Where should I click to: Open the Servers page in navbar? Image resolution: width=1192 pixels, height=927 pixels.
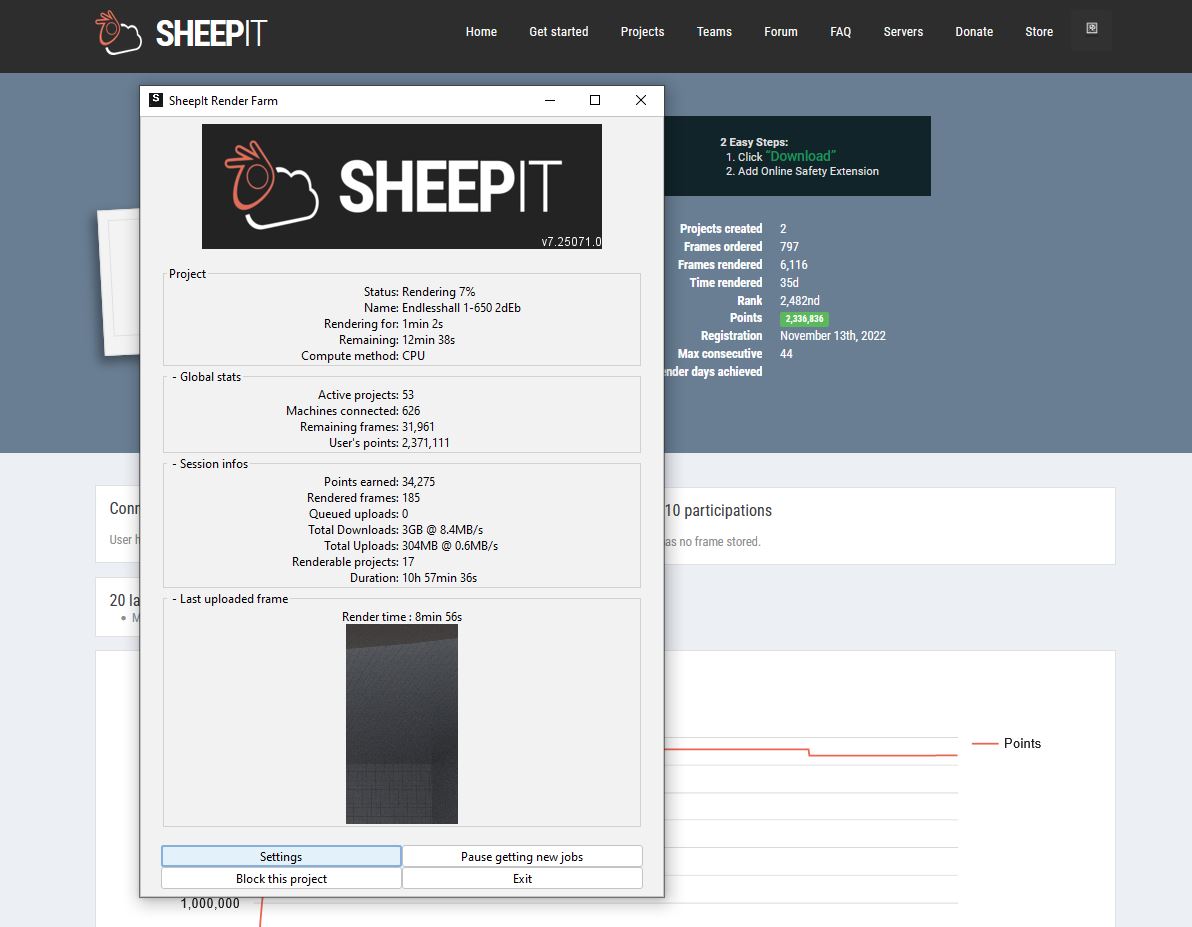(x=903, y=32)
